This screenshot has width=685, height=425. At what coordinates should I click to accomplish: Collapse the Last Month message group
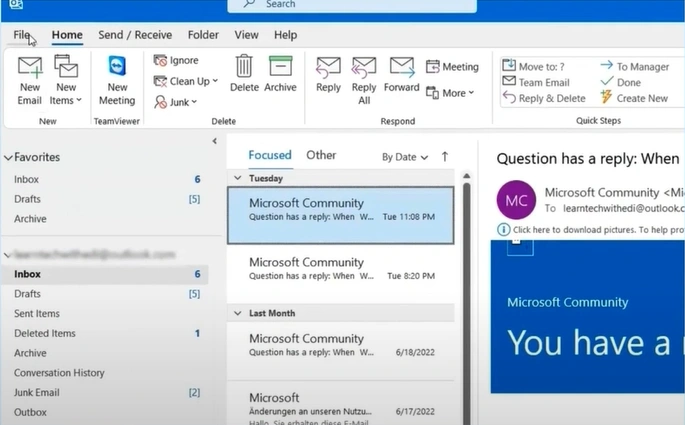coord(238,313)
